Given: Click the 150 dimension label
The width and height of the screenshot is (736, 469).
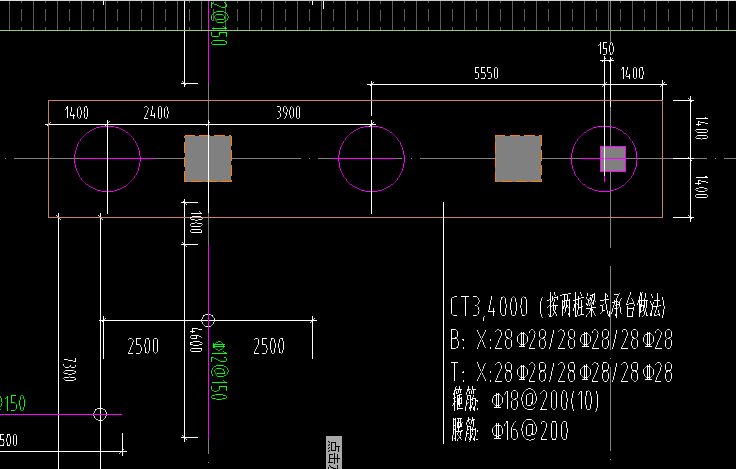Looking at the screenshot, I should click(606, 49).
